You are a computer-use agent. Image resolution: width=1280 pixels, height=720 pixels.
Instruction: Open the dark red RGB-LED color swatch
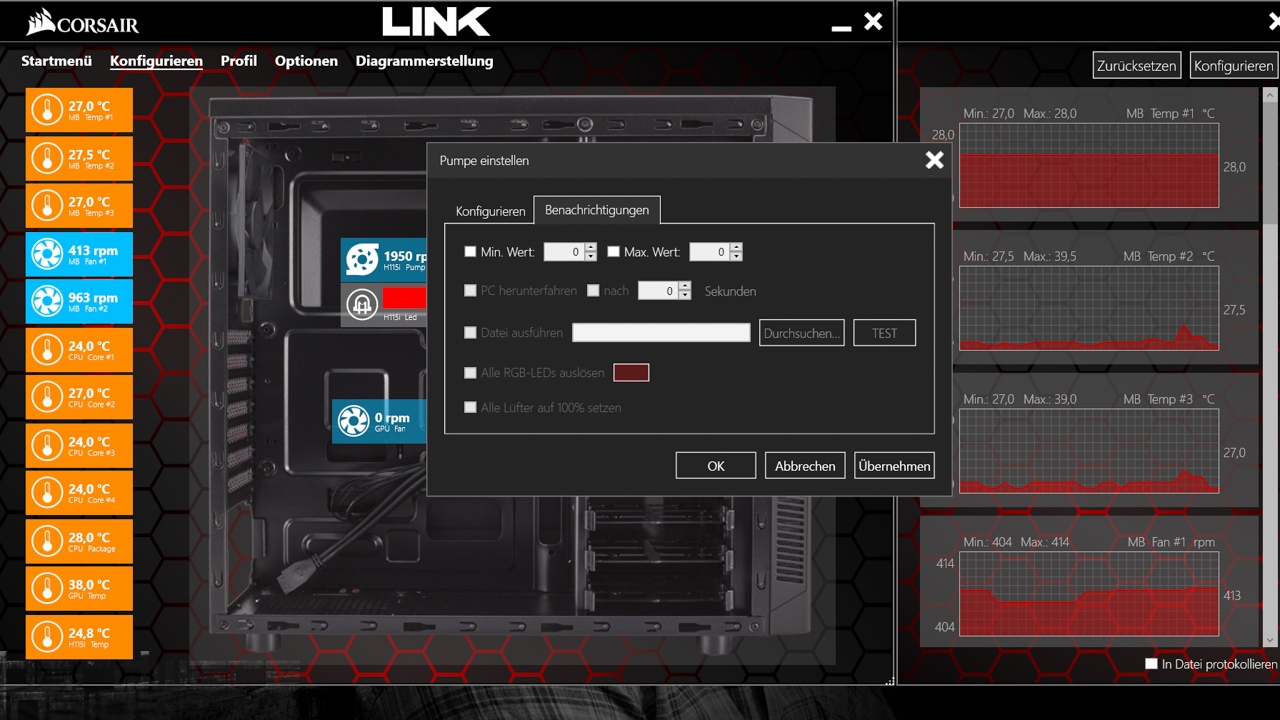[x=631, y=373]
